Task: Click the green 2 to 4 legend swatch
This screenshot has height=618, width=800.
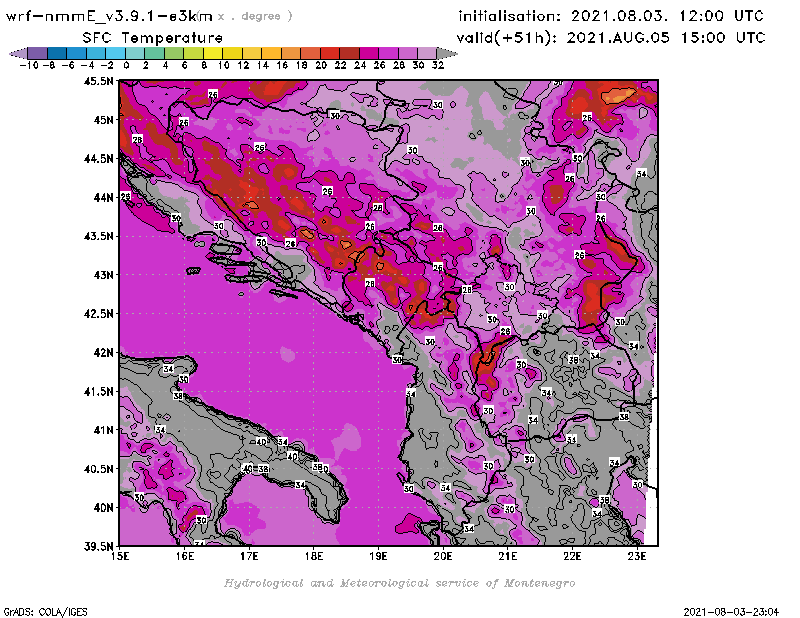Action: coord(154,53)
